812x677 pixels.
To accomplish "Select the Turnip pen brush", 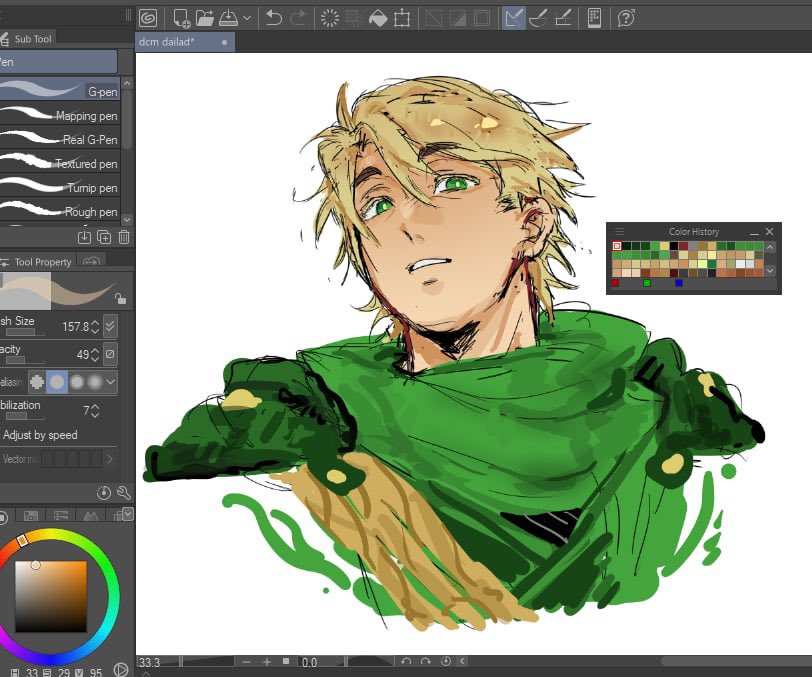I will 60,187.
